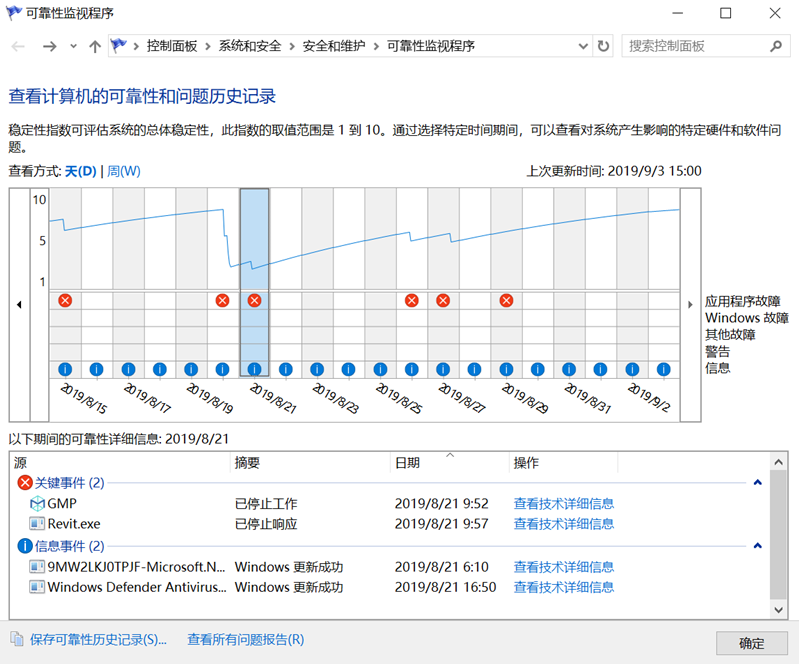Click the red error icon on 2019/8/26
This screenshot has height=664, width=799.
coord(412,301)
